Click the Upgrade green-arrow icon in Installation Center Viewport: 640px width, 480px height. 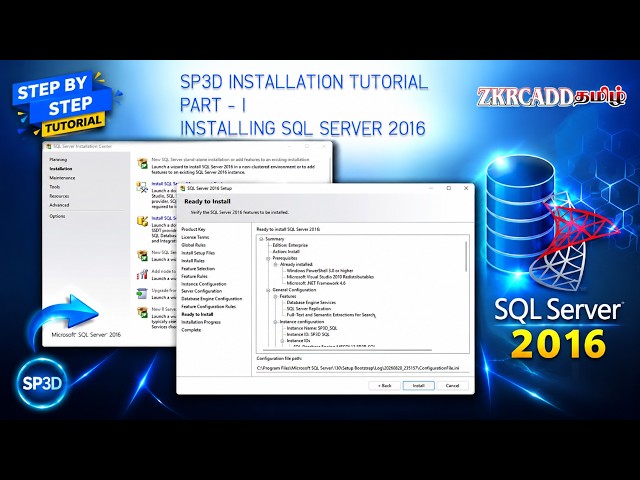tap(142, 293)
